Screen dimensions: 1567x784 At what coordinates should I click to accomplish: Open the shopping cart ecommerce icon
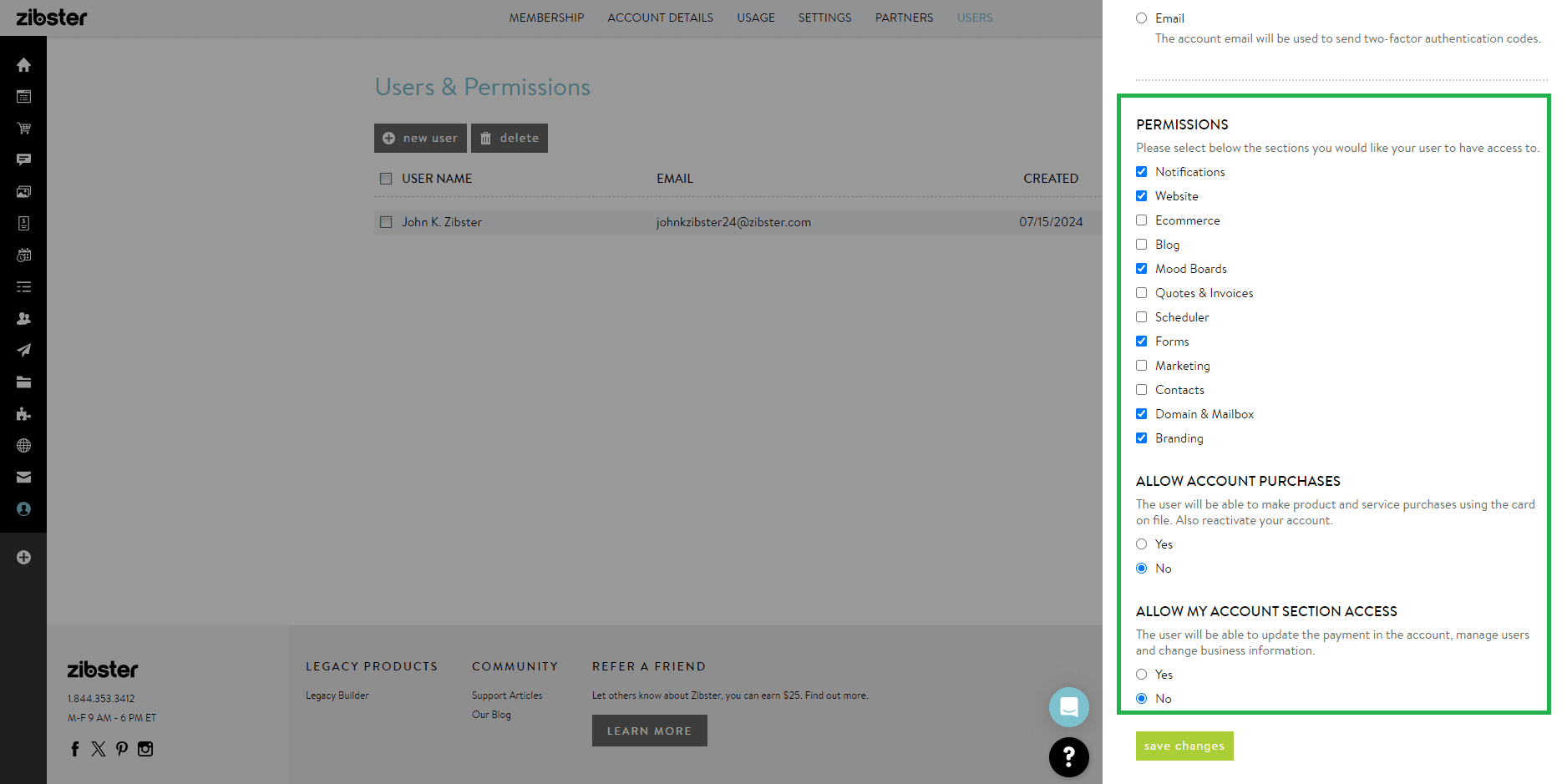pyautogui.click(x=23, y=129)
